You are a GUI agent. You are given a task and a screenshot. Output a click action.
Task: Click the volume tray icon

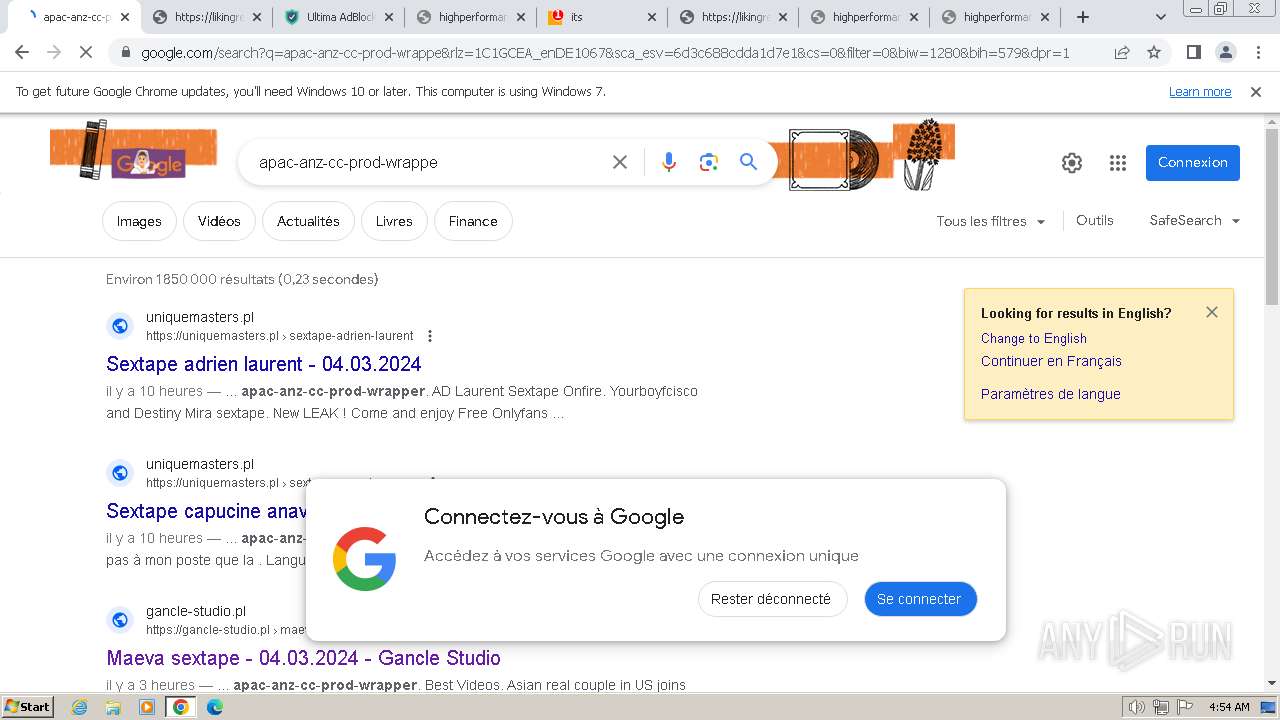coord(1137,707)
